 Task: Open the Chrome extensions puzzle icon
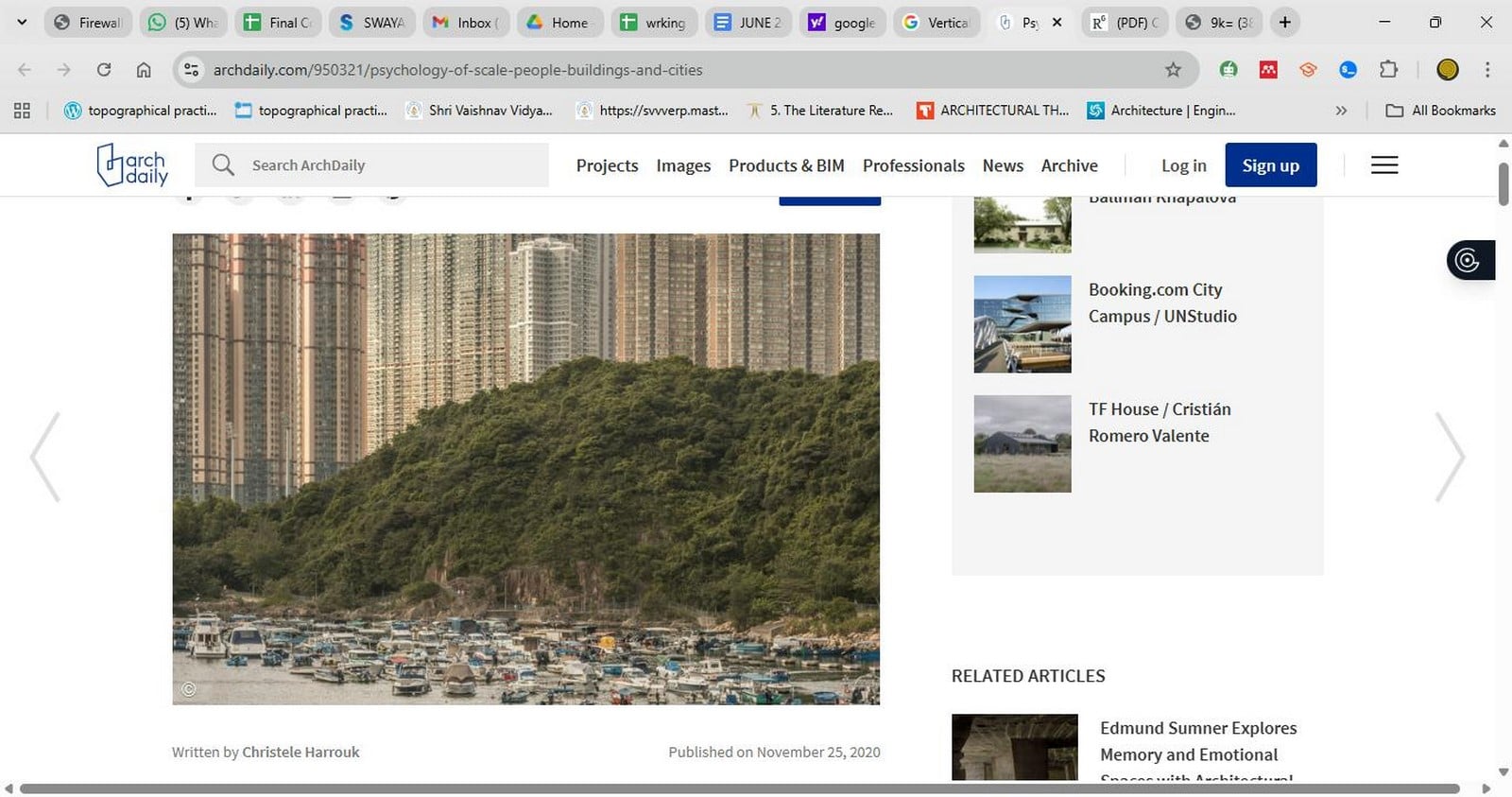pos(1388,69)
